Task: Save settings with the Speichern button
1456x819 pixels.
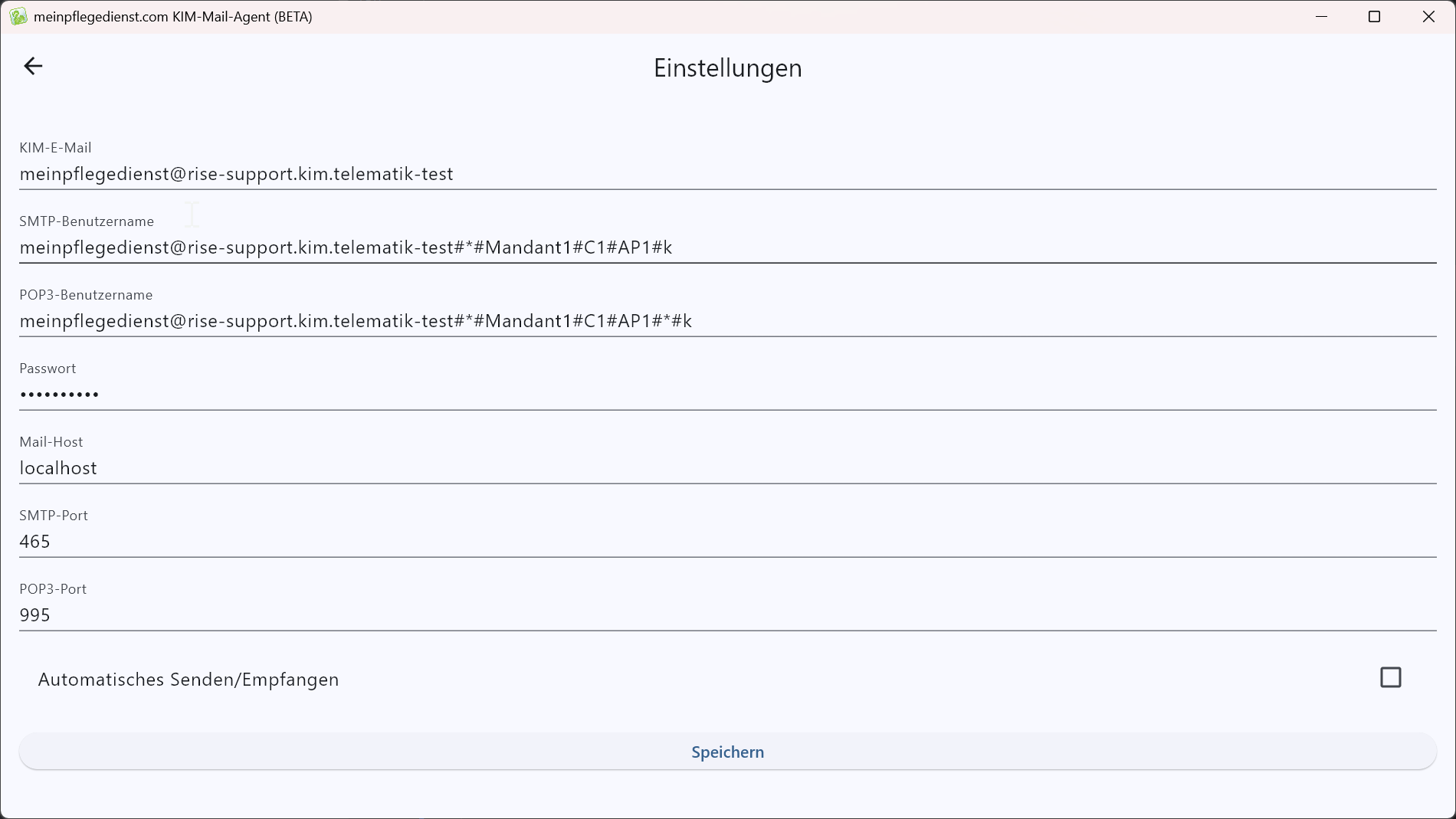Action: (727, 752)
